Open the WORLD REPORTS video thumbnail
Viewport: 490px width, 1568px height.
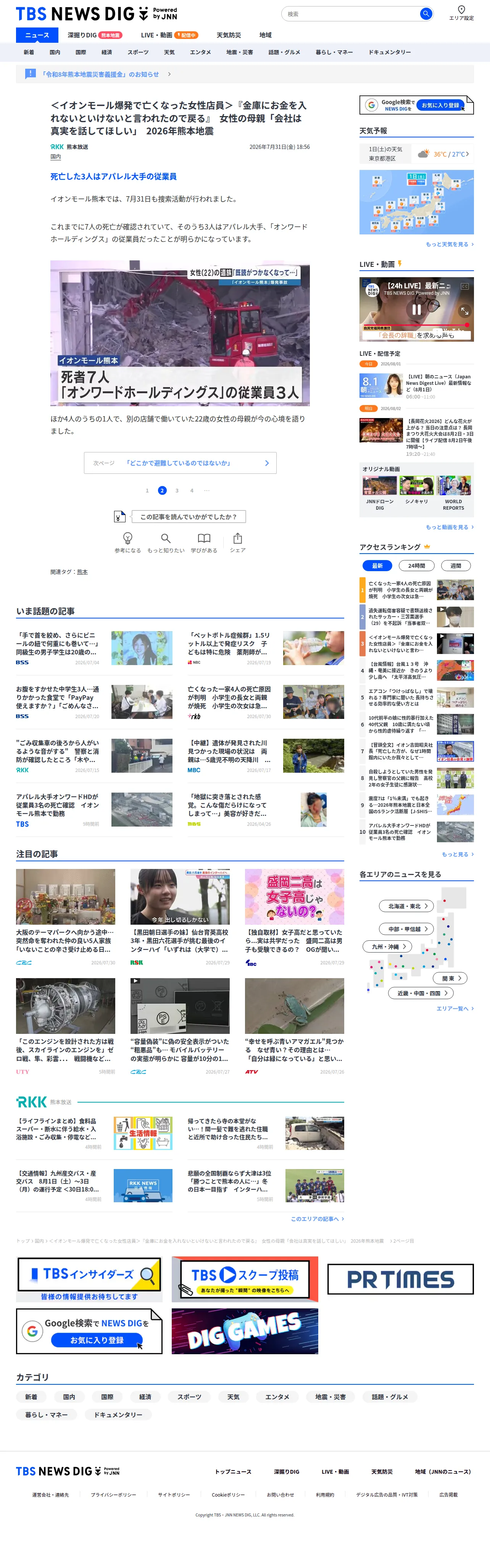coord(453,485)
